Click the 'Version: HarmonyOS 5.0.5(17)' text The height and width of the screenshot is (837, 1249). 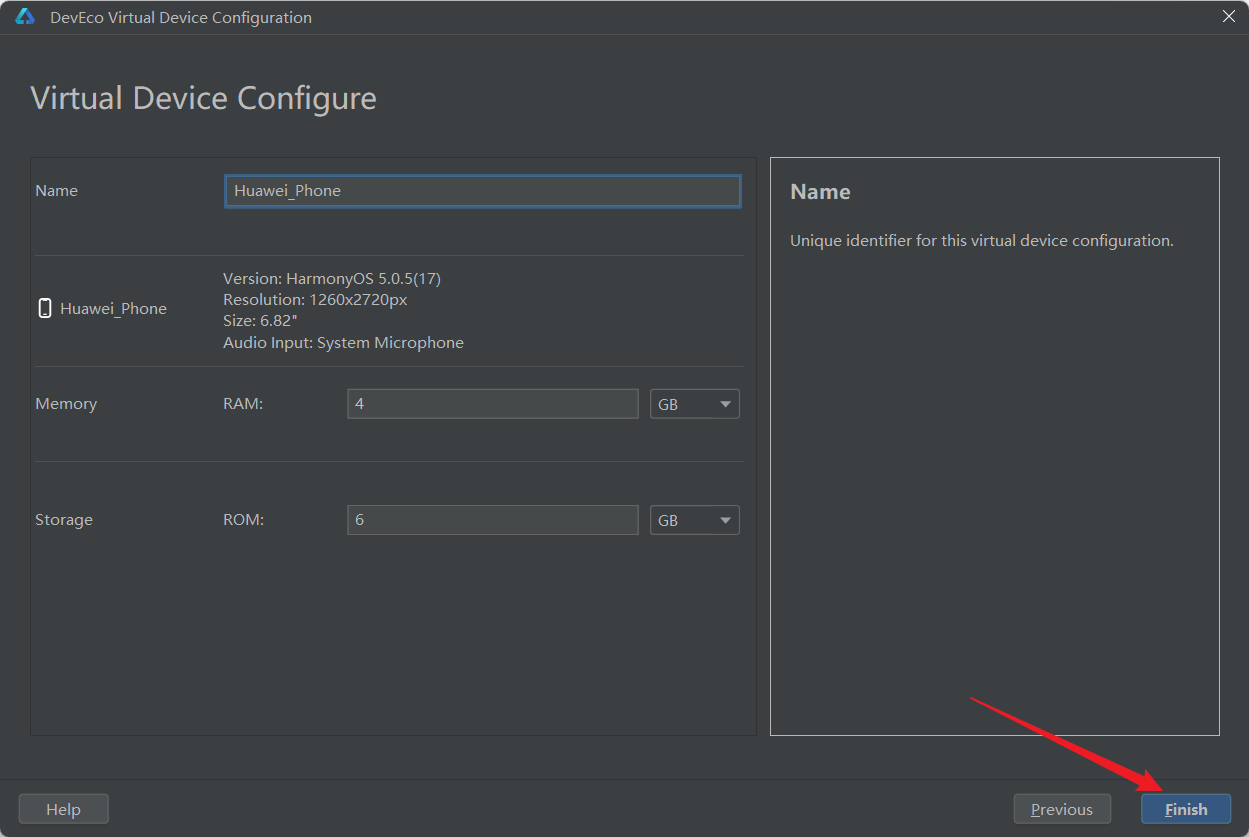[332, 279]
